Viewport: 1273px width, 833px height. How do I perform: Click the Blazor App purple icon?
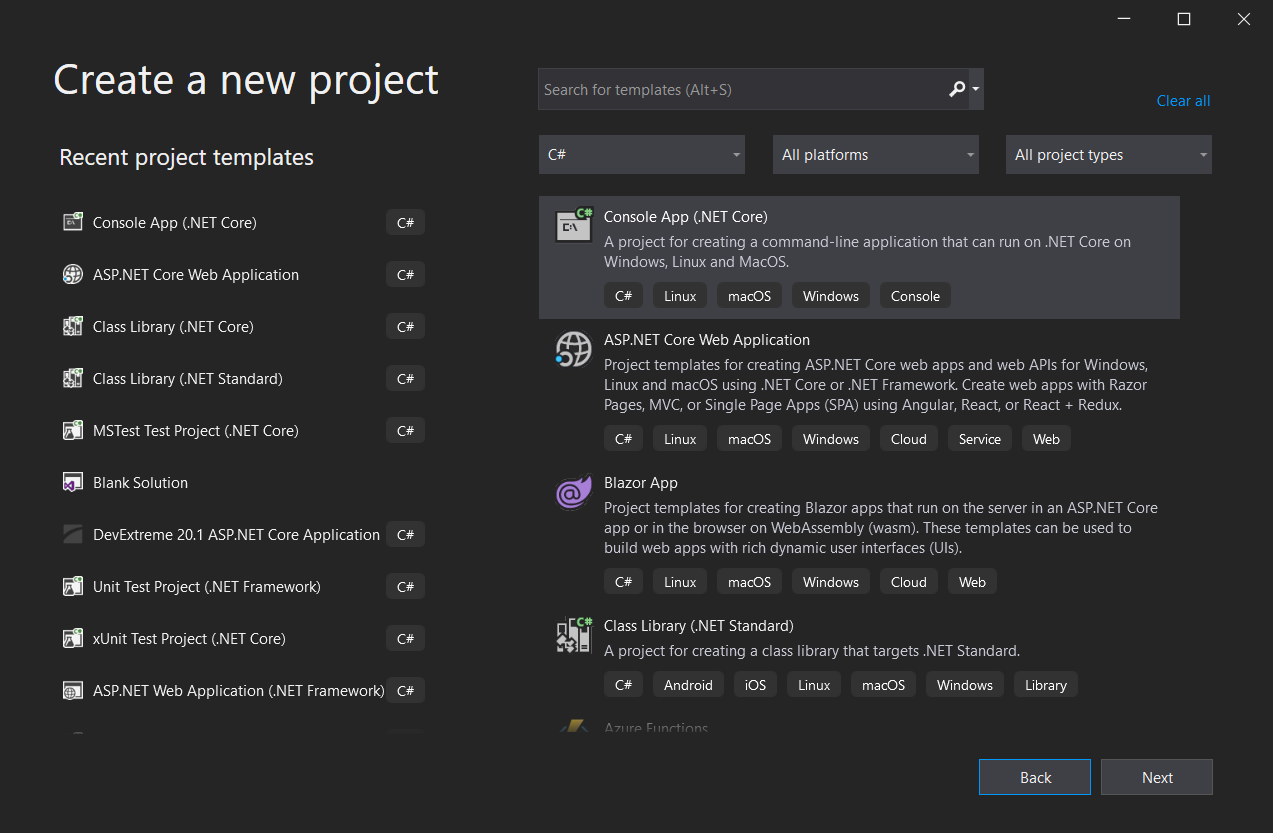click(574, 493)
